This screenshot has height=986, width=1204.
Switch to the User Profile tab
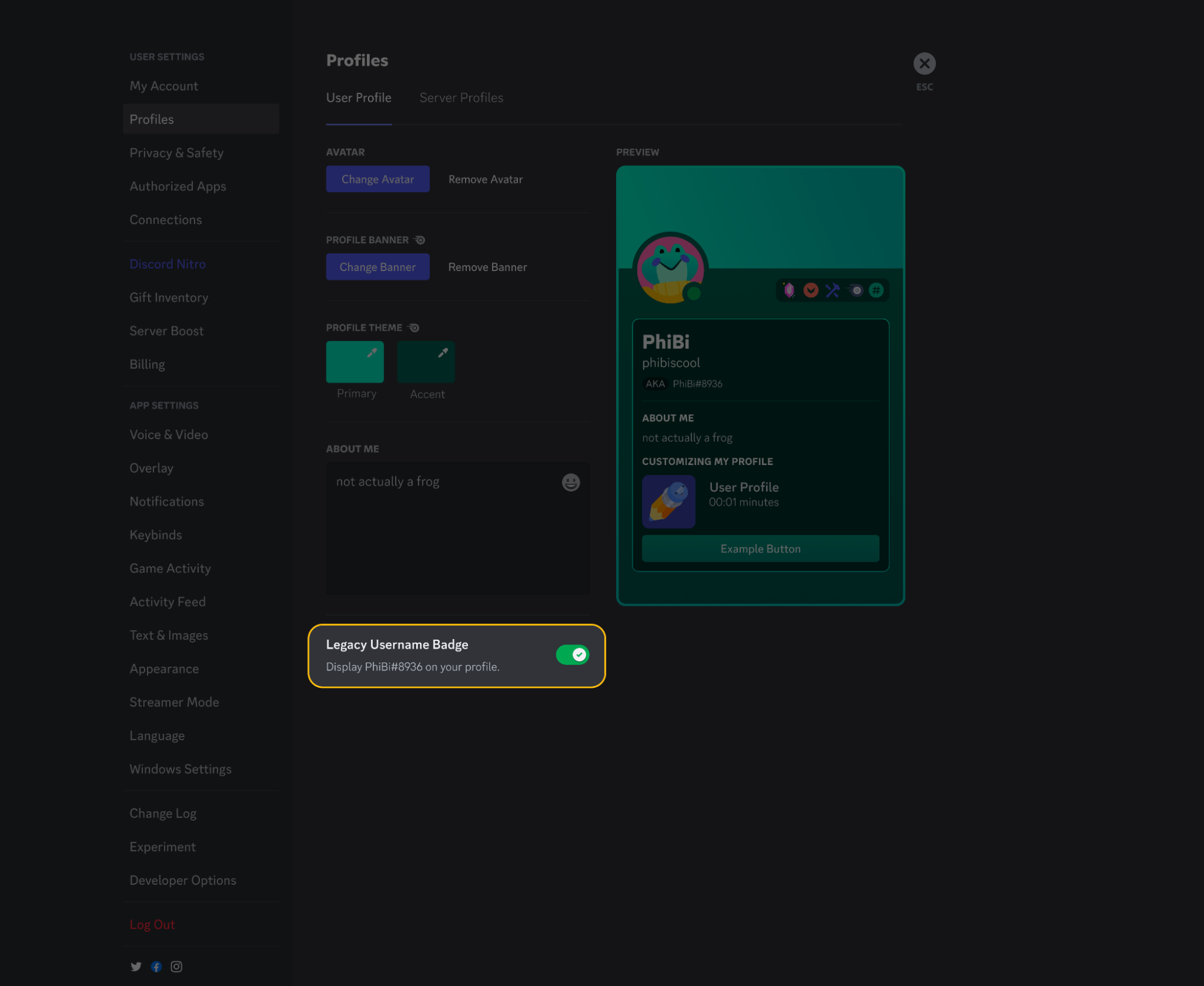(x=358, y=97)
